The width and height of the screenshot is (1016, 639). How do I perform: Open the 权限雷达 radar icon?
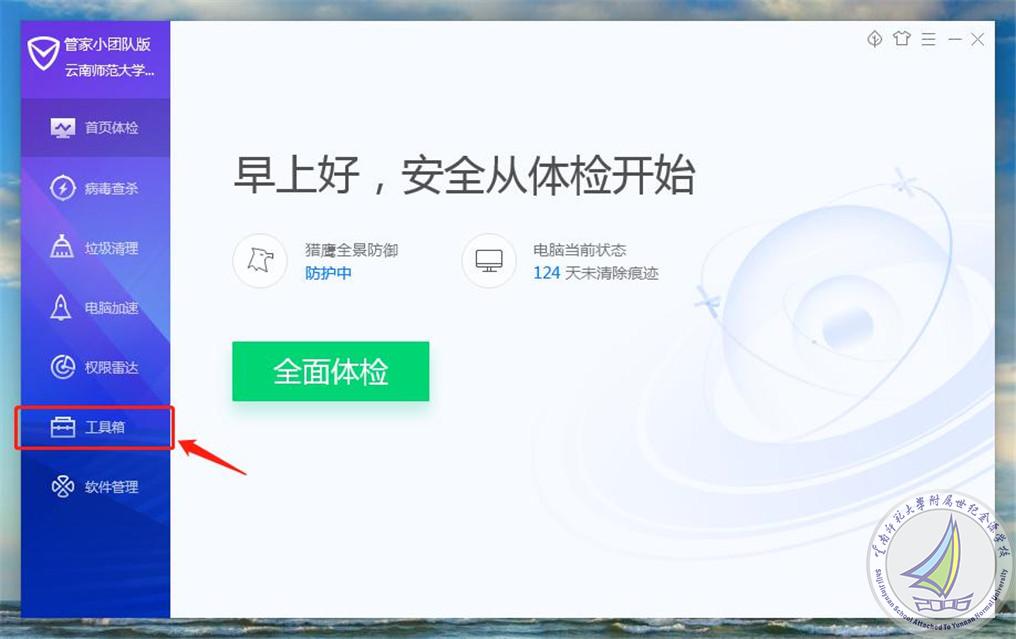point(63,367)
